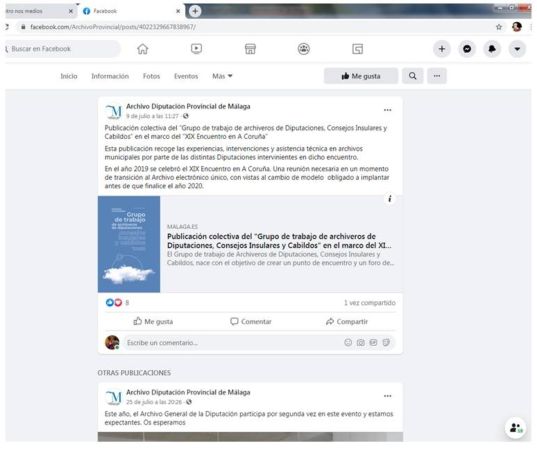Open the Gaming icon in top navigation

(357, 49)
